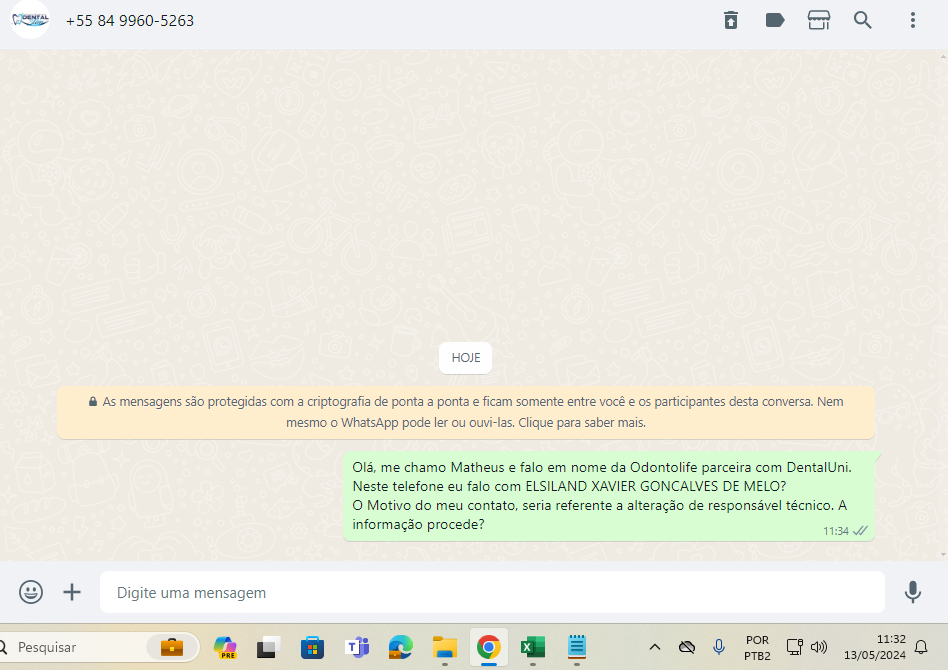Open Task View on the taskbar

(268, 648)
